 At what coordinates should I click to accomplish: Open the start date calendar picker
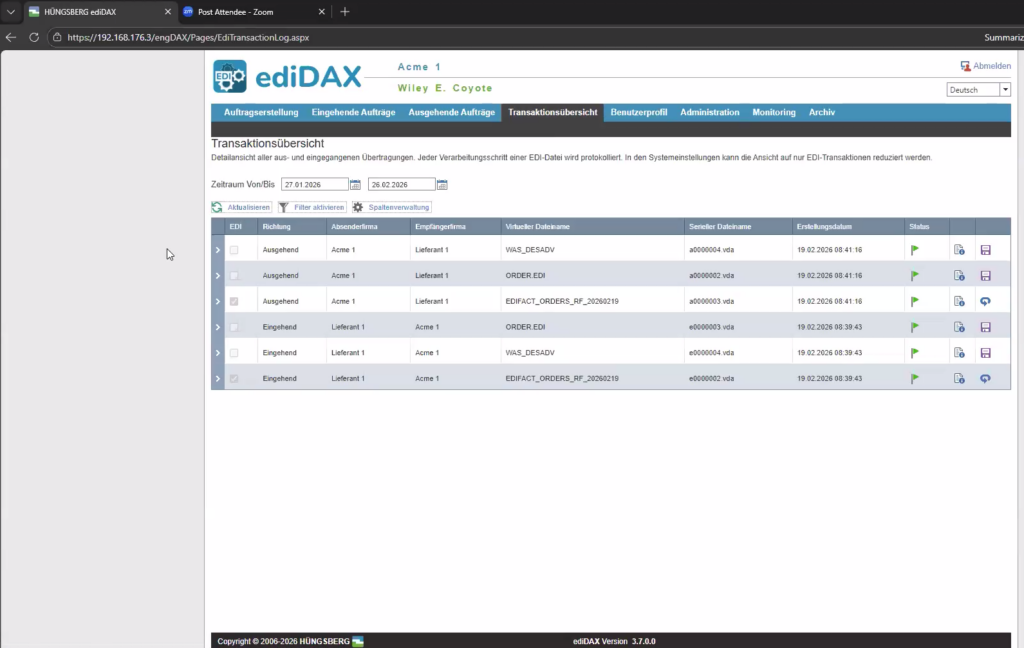pyautogui.click(x=355, y=185)
